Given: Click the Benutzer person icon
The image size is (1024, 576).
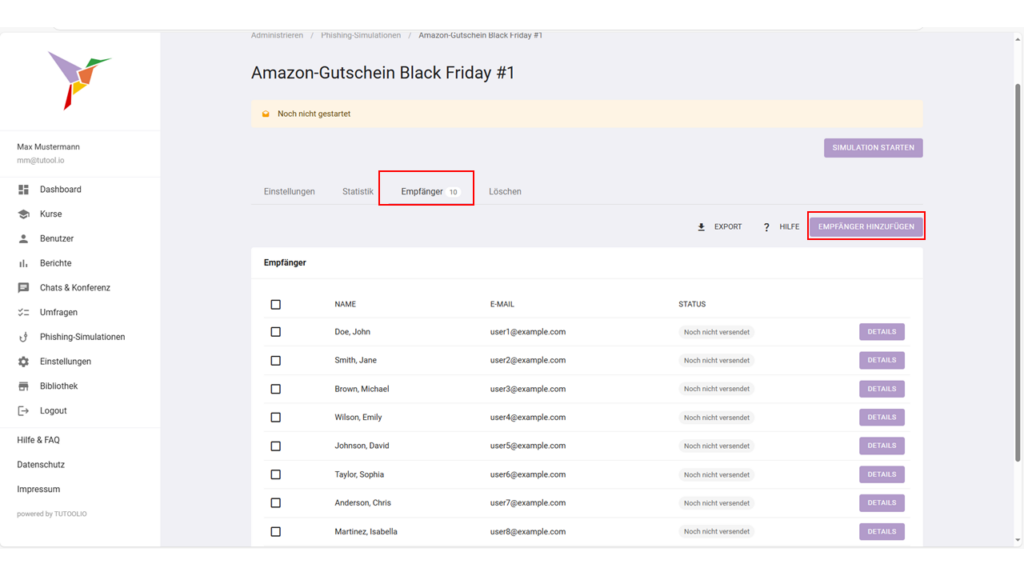Looking at the screenshot, I should pyautogui.click(x=24, y=238).
